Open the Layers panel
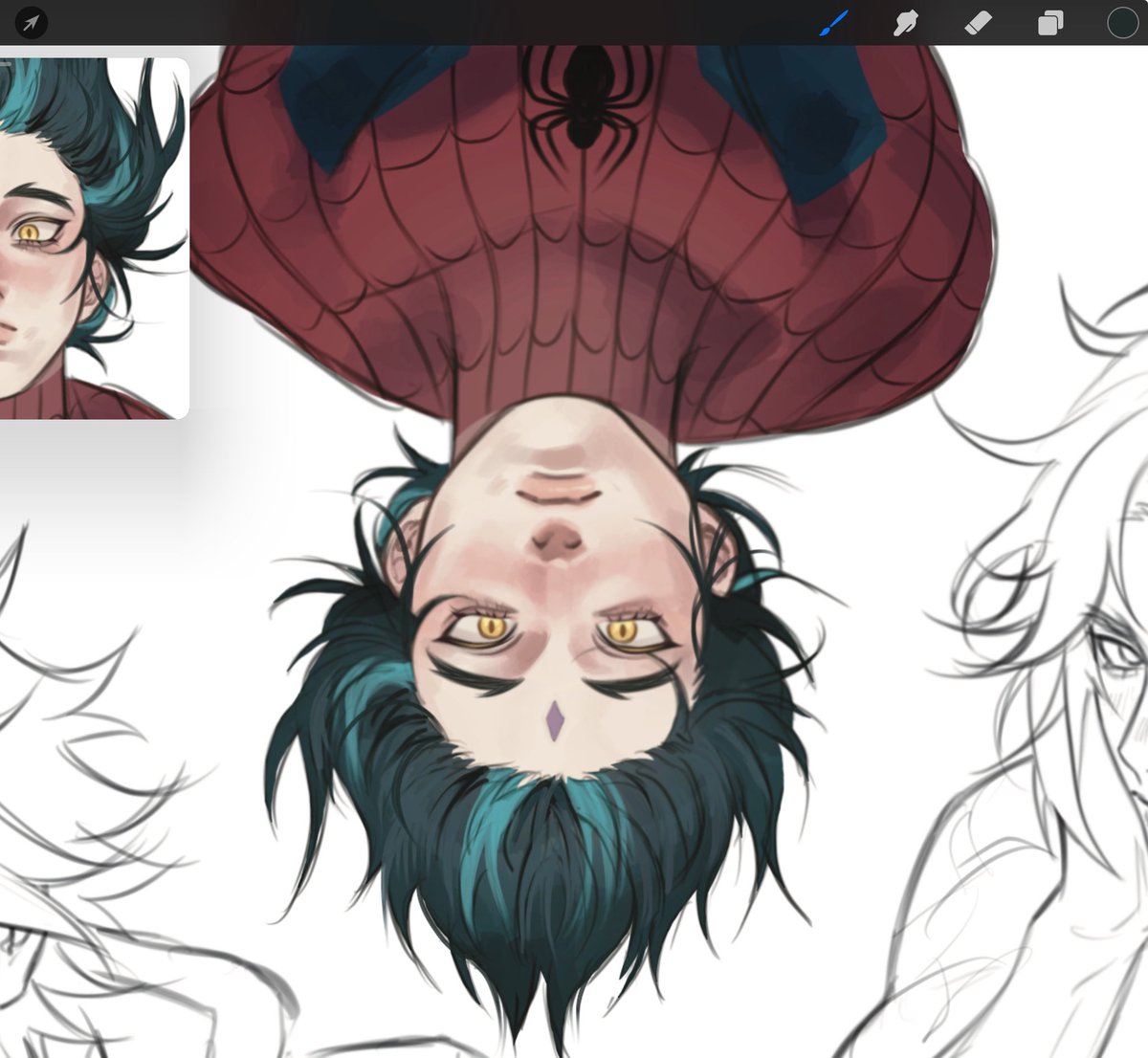Screen dimensions: 1148x1058 1050,23
